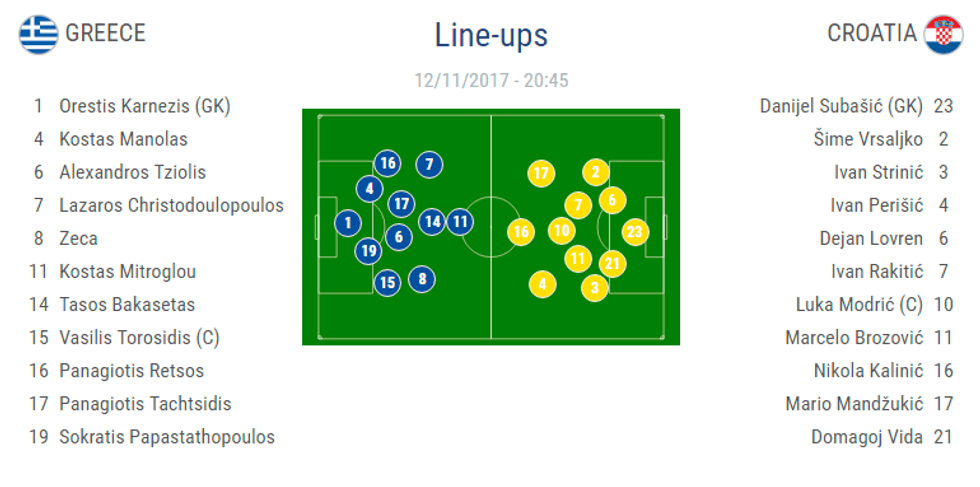980x487 pixels.
Task: Click the Line-ups heading
Action: 491,35
